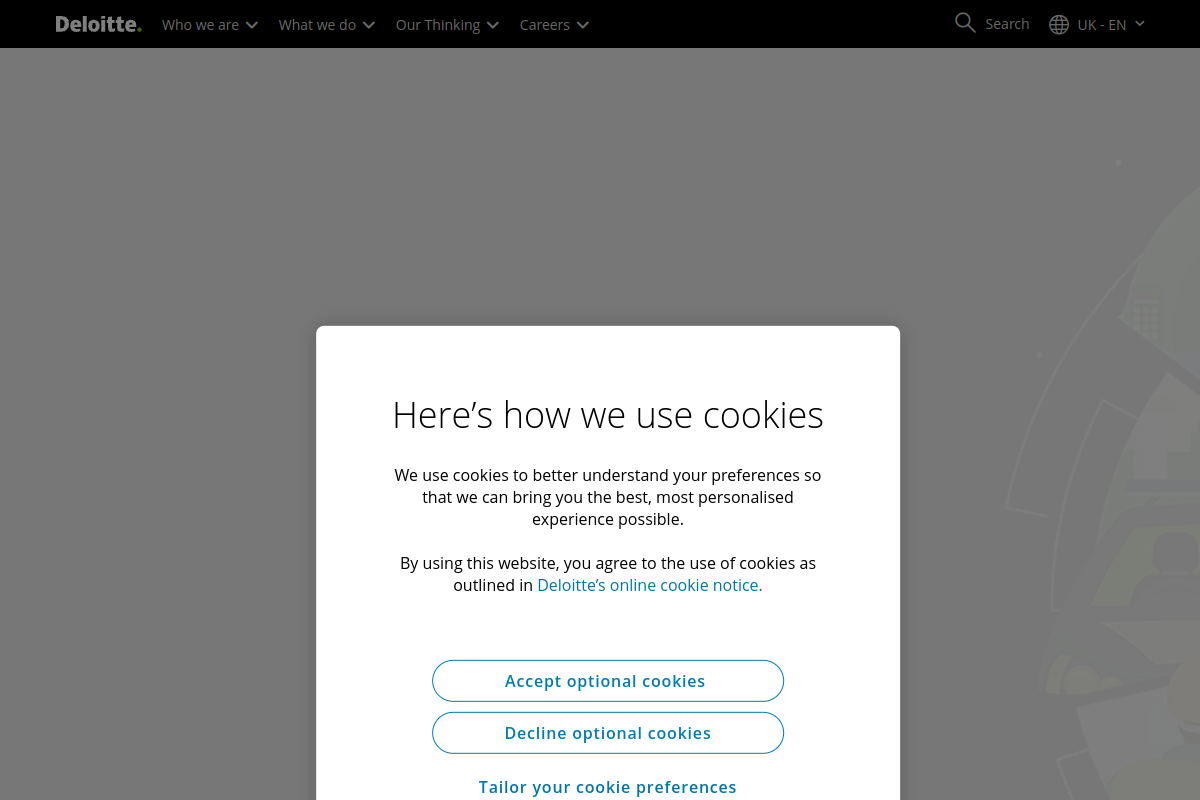The width and height of the screenshot is (1200, 800).
Task: Expand the "Our Thinking" chevron
Action: tap(492, 24)
